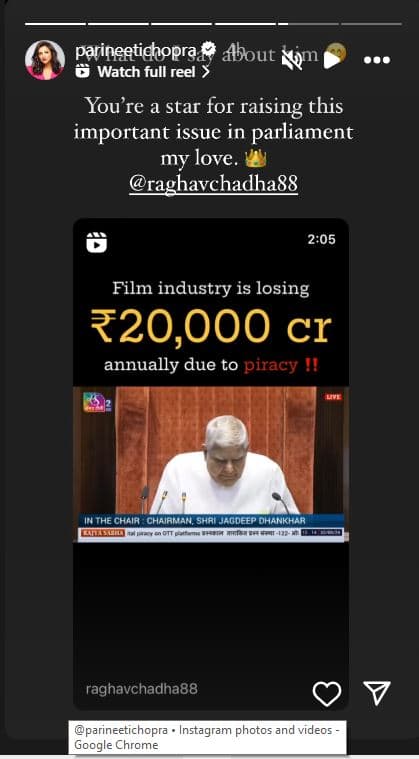Open the three-dots more options menu
419x759 pixels.
point(377,61)
